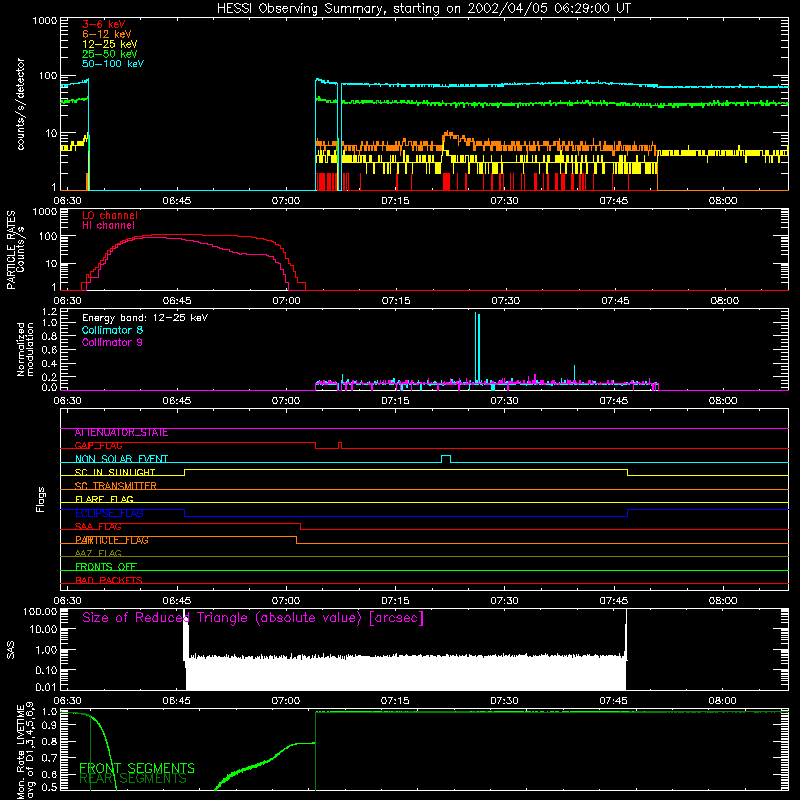Click the BAD_PACKETS flag label
Screen dimensions: 800x800
[x=109, y=580]
